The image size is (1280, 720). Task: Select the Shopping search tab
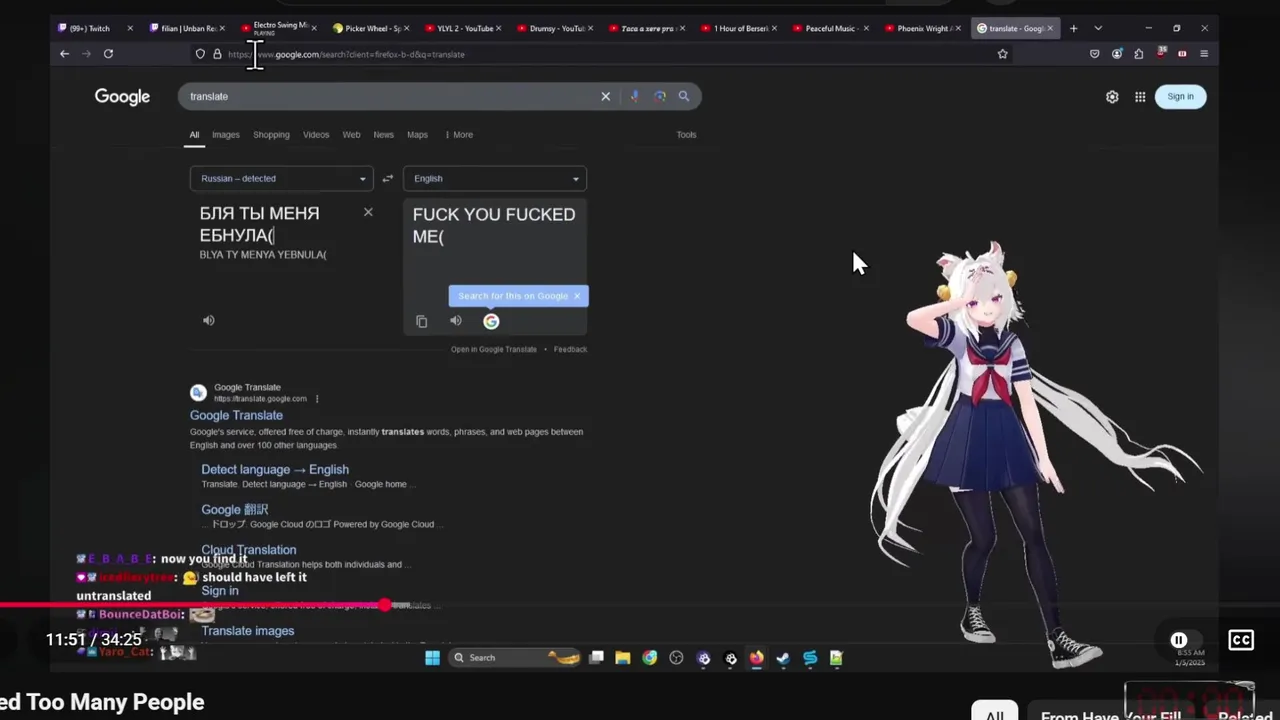271,134
